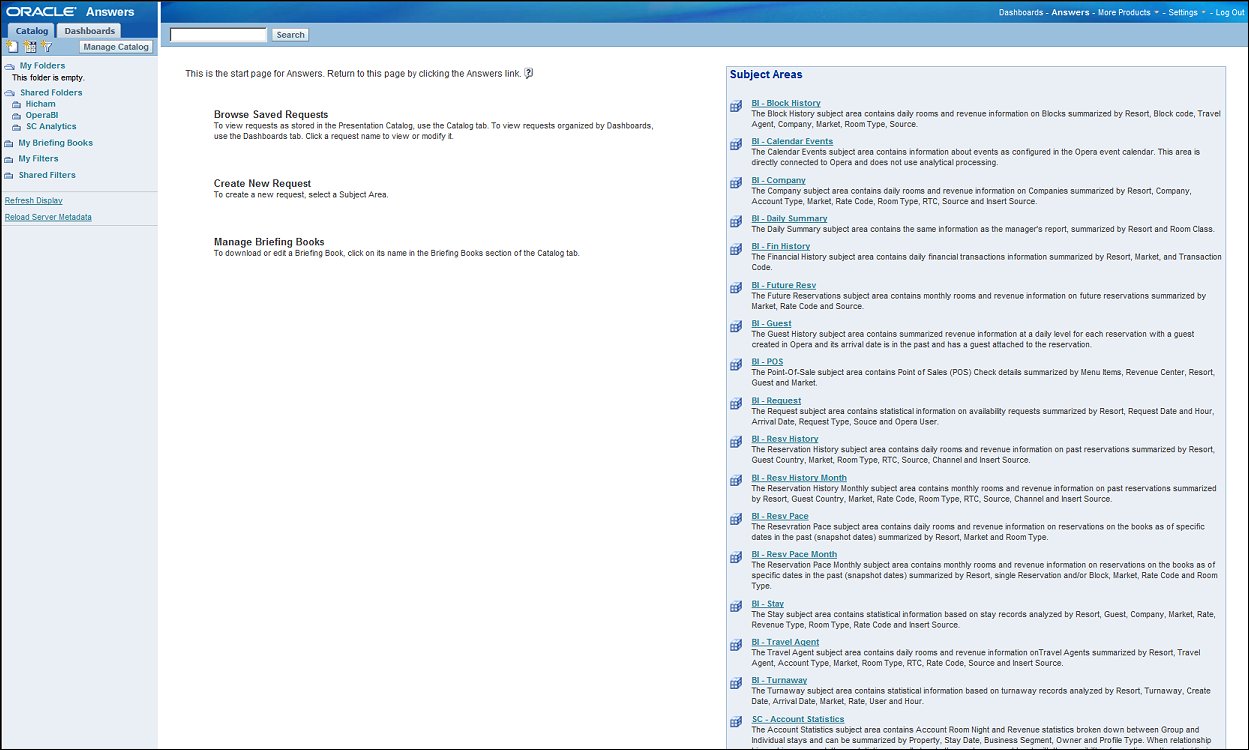The image size is (1249, 750).
Task: Switch to the Dashboards tab
Action: pyautogui.click(x=89, y=30)
